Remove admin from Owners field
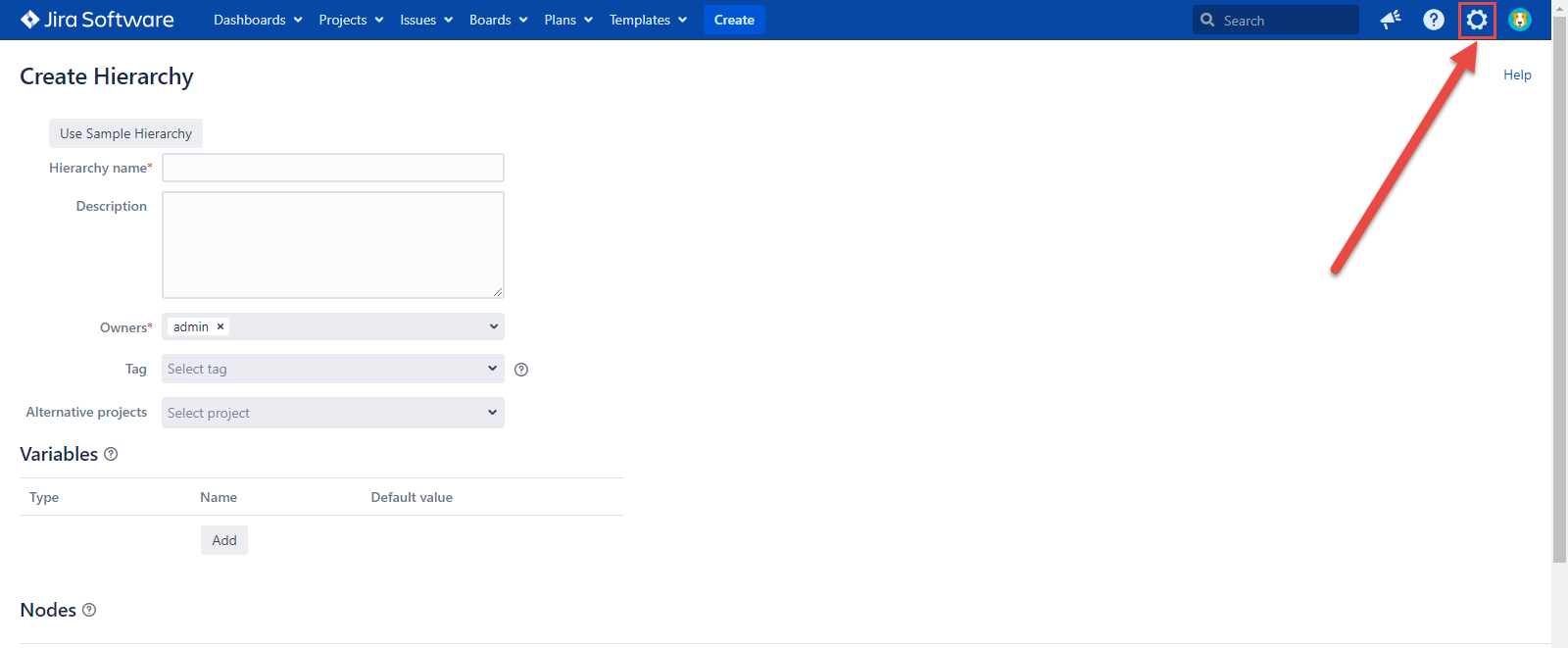The image size is (1568, 648). (220, 326)
